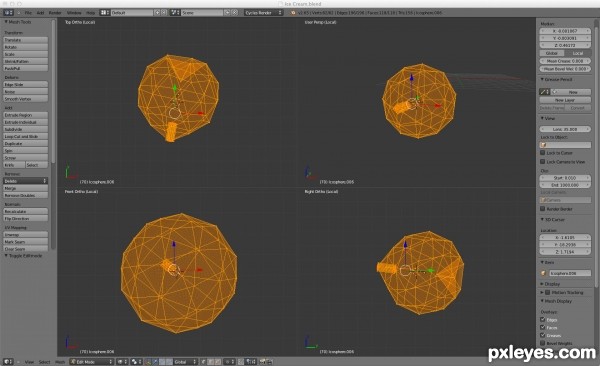Toggle the Render Border checkbox
The width and height of the screenshot is (600, 366).
543,209
